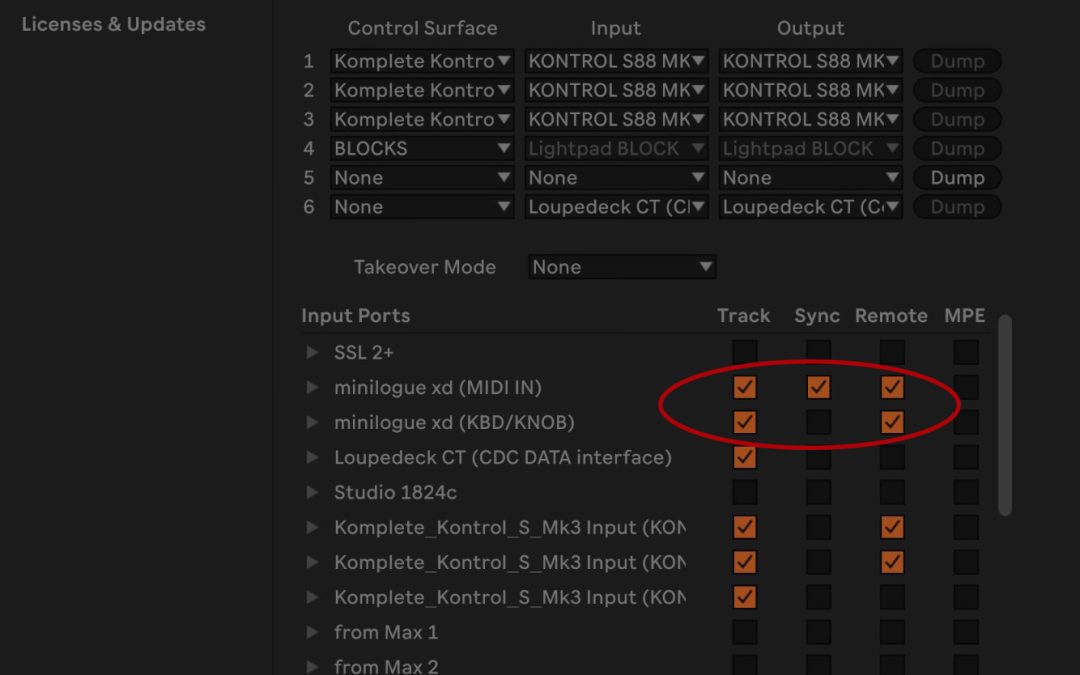This screenshot has width=1080, height=675.
Task: Open the Takeover Mode dropdown
Action: (x=621, y=267)
